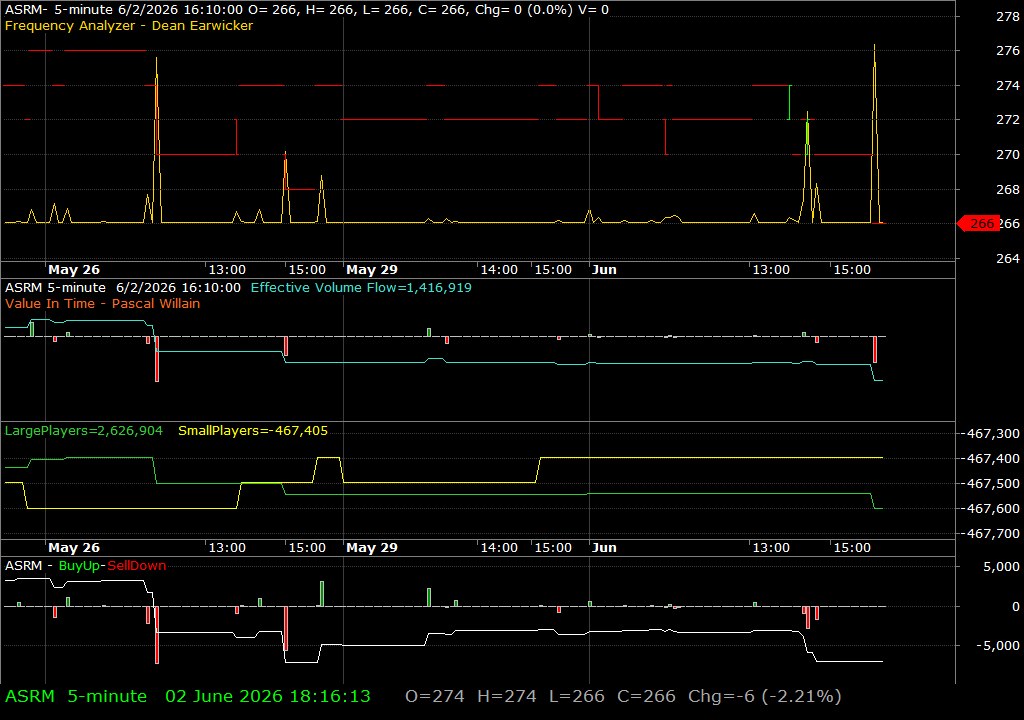Screen dimensions: 1024x720
Task: Select the 268 price axis label
Action: pyautogui.click(x=1008, y=189)
